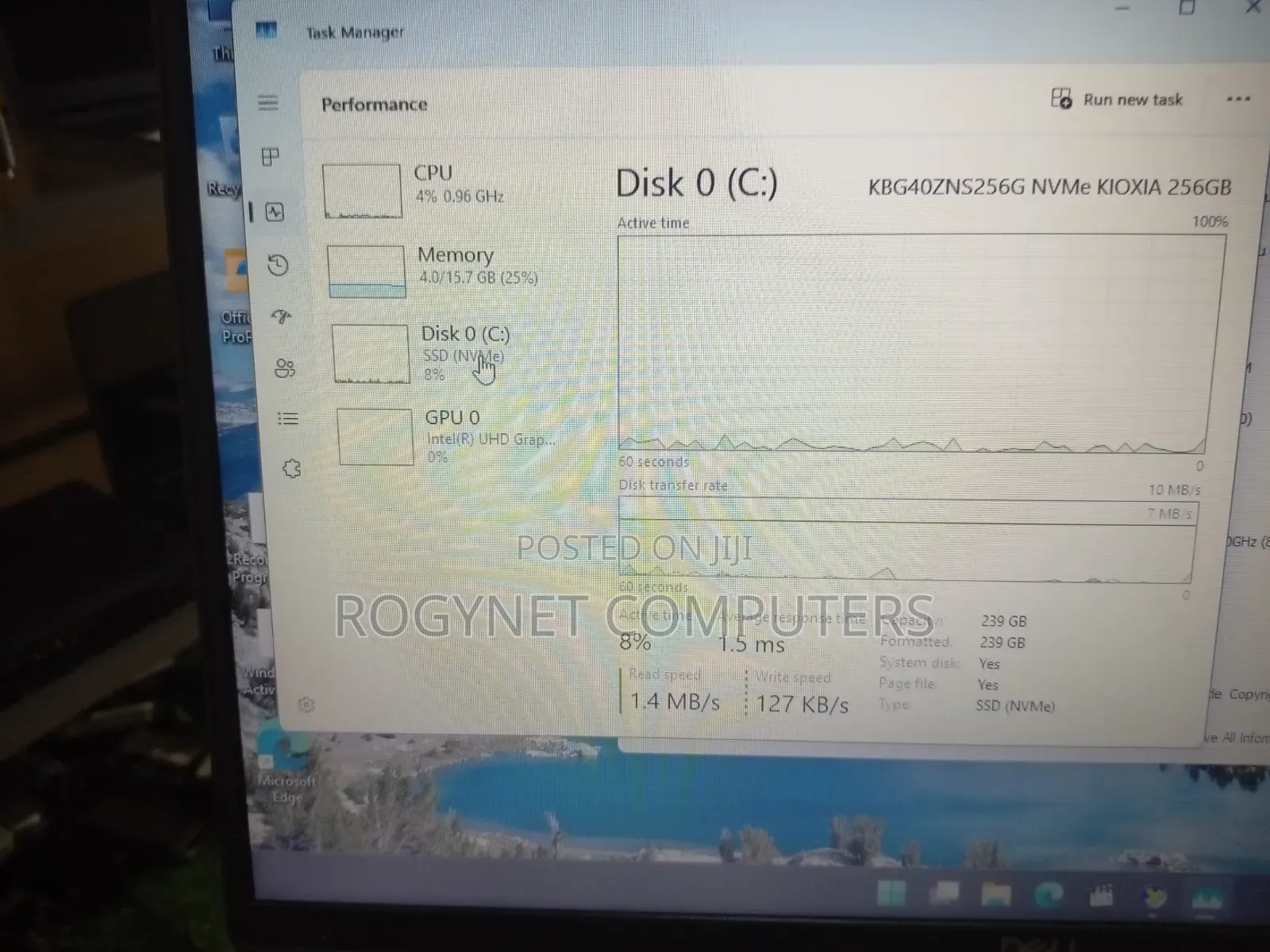Open the Processes page icon in sidebar

click(271, 157)
